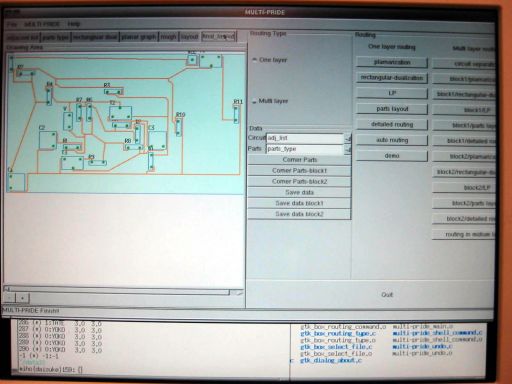The width and height of the screenshot is (512, 384).
Task: Click the zoom-in plus button
Action: click(22, 298)
